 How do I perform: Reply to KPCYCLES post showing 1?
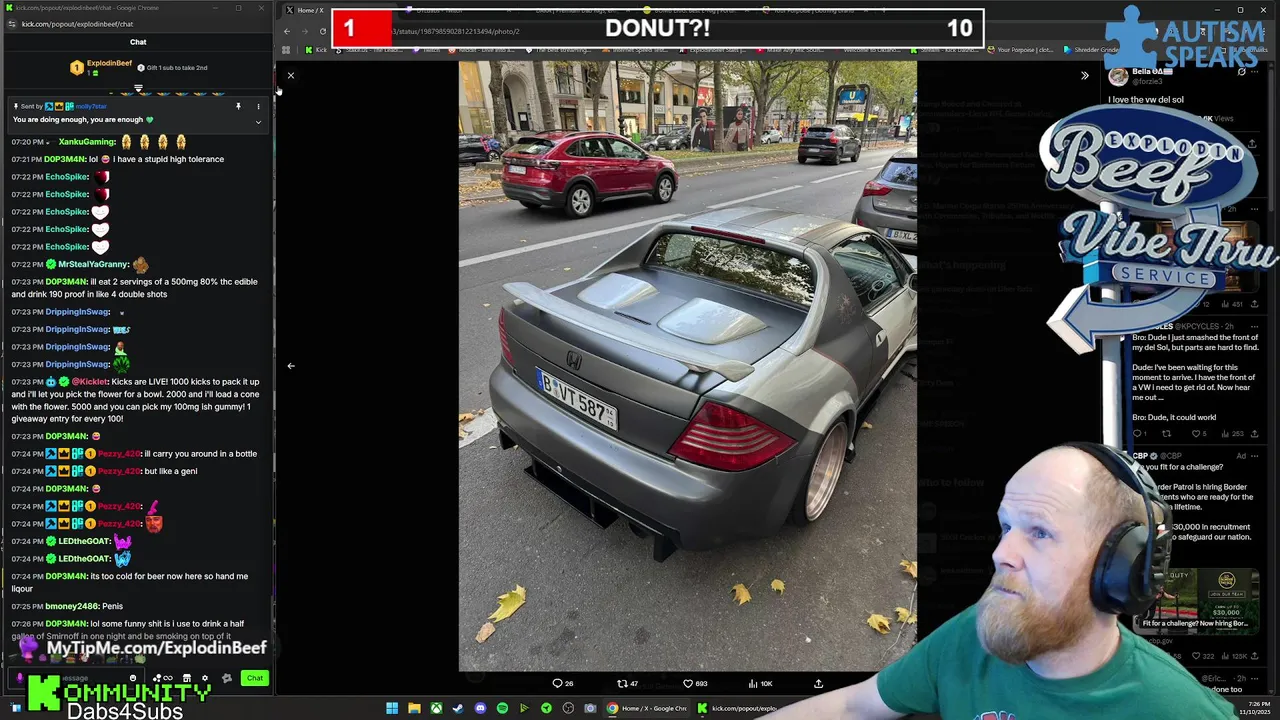point(1139,434)
